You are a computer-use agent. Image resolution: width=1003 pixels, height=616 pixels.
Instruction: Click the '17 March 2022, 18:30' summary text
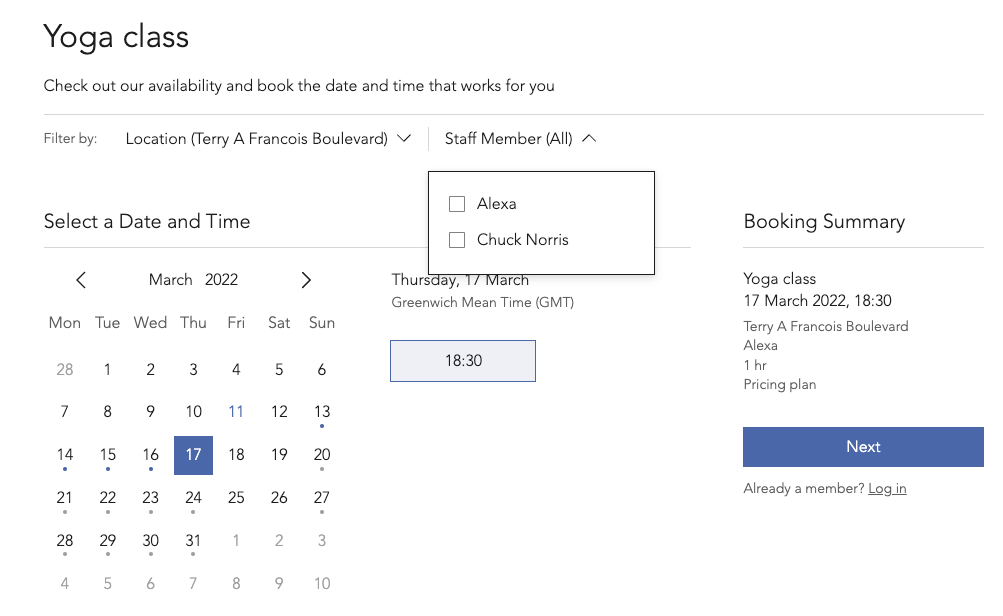coord(817,301)
